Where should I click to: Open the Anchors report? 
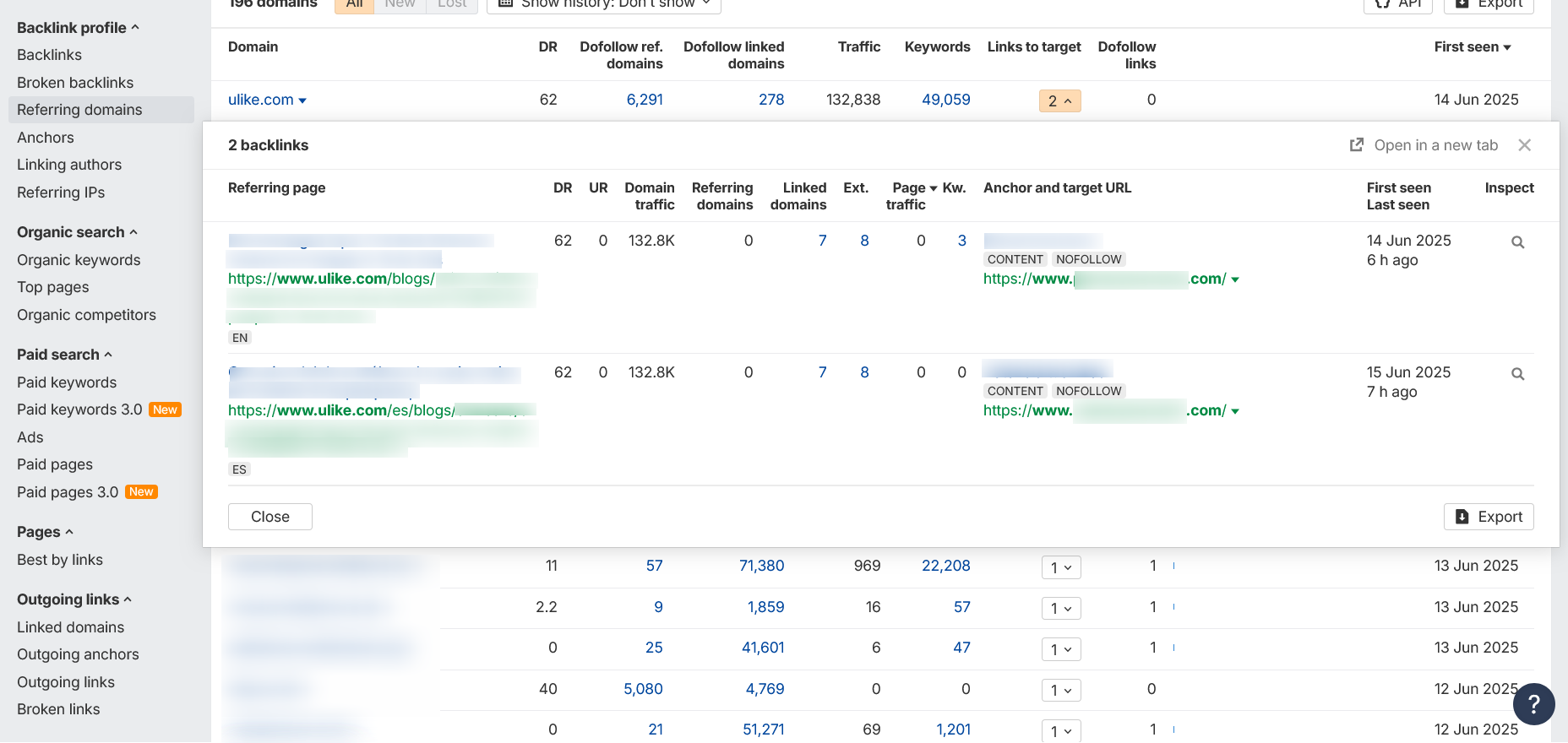click(46, 138)
